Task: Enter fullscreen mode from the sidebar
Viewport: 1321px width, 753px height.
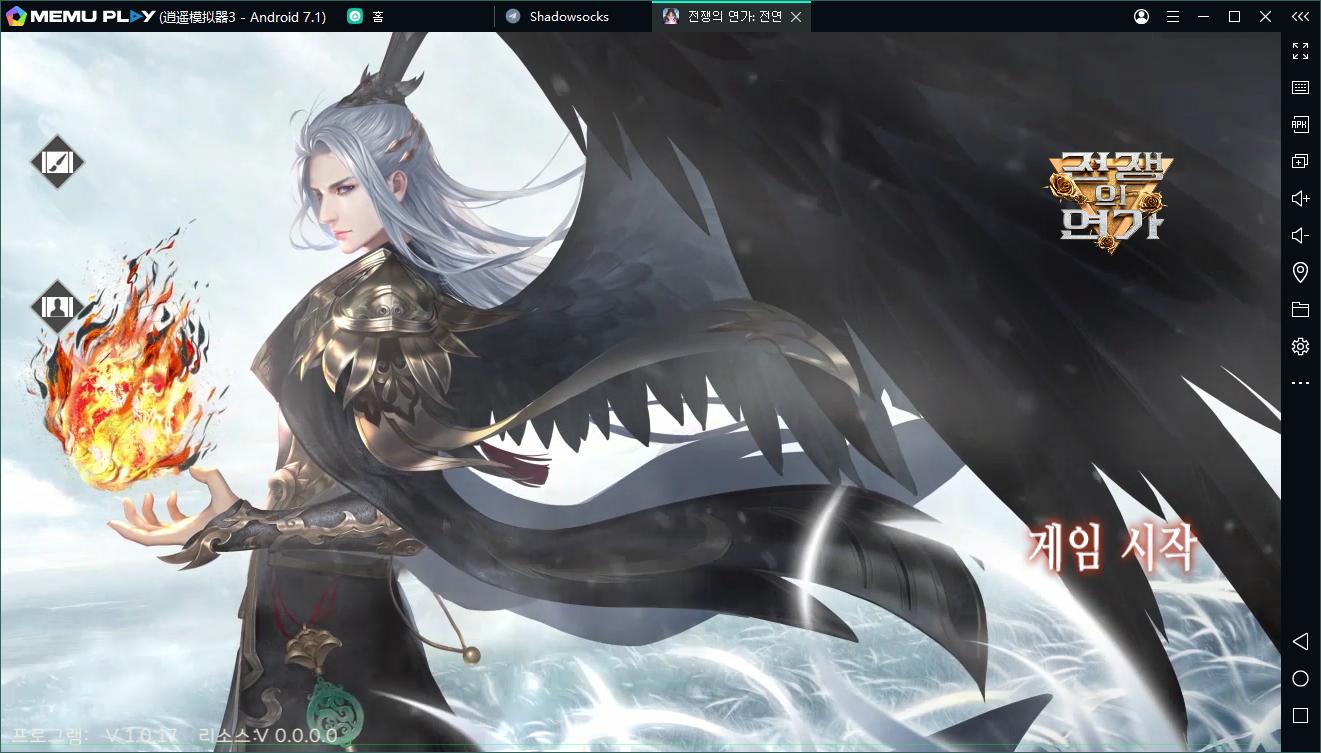Action: [1300, 51]
